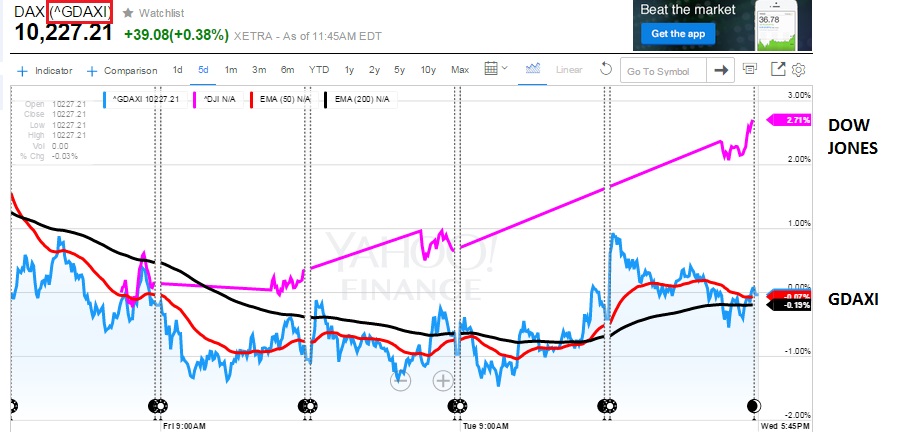Viewport: 919px width, 440px height.
Task: Open chart in pop-out window icon
Action: point(750,70)
